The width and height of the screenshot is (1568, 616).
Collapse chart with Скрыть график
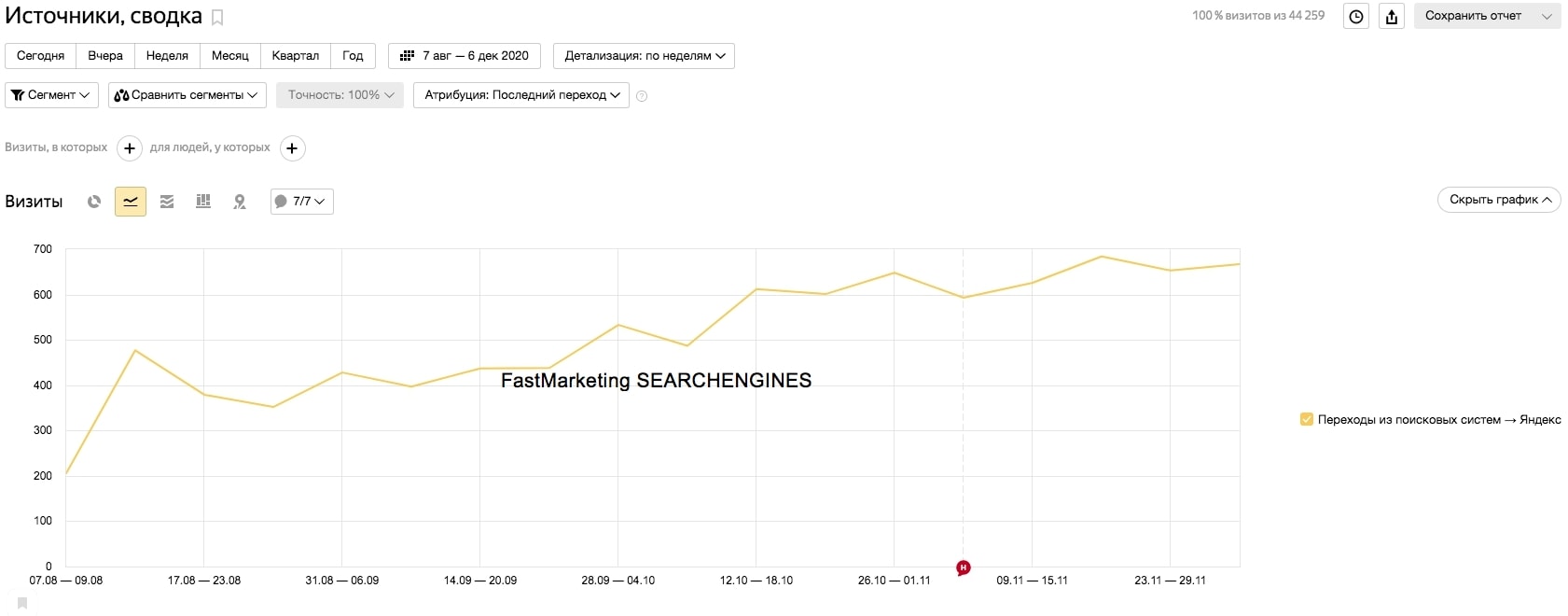point(1499,200)
